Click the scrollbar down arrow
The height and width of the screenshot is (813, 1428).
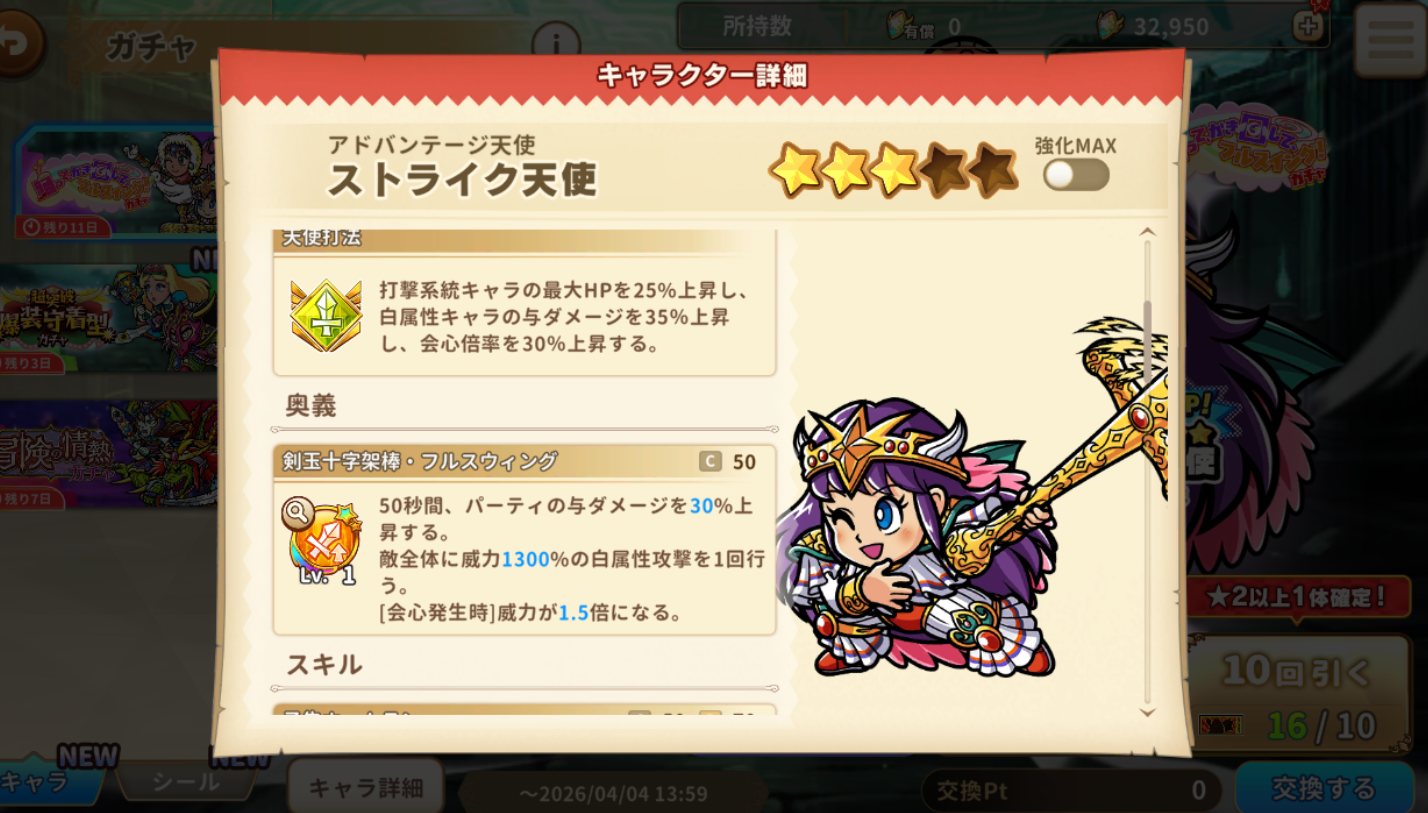coord(1147,712)
